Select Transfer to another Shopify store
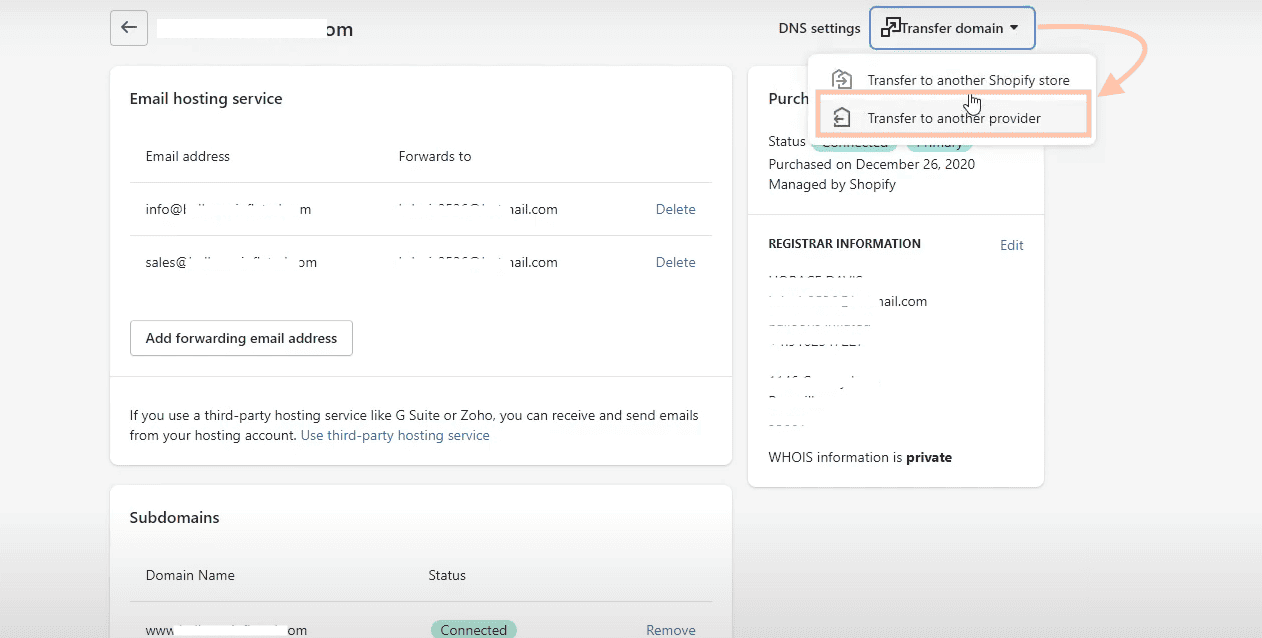The image size is (1262, 638). [x=967, y=79]
